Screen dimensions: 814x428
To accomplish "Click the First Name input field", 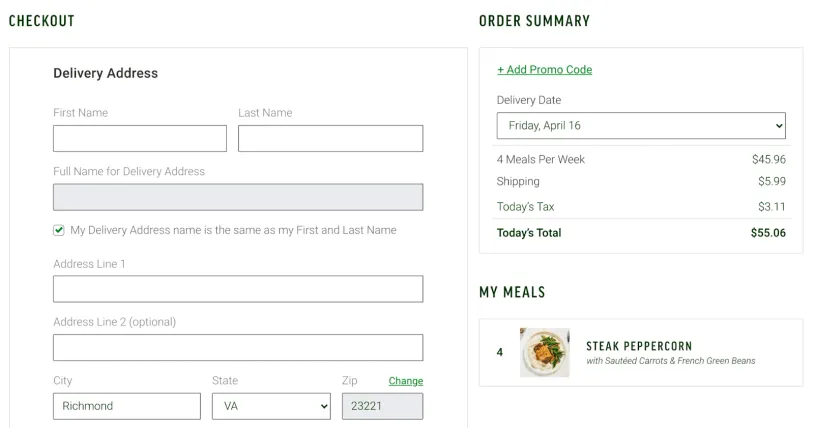I will click(x=140, y=138).
